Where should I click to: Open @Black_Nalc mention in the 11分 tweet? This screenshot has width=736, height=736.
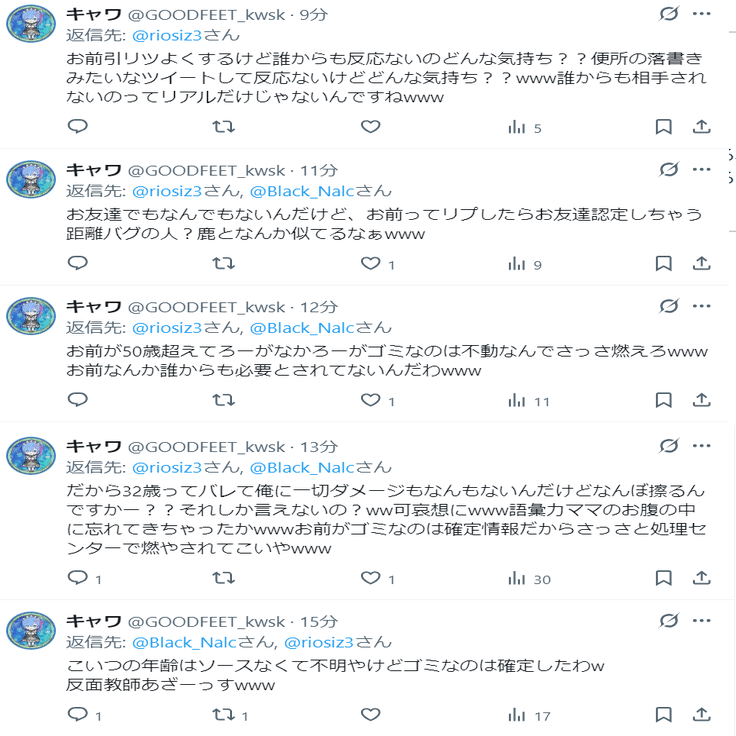click(x=297, y=190)
